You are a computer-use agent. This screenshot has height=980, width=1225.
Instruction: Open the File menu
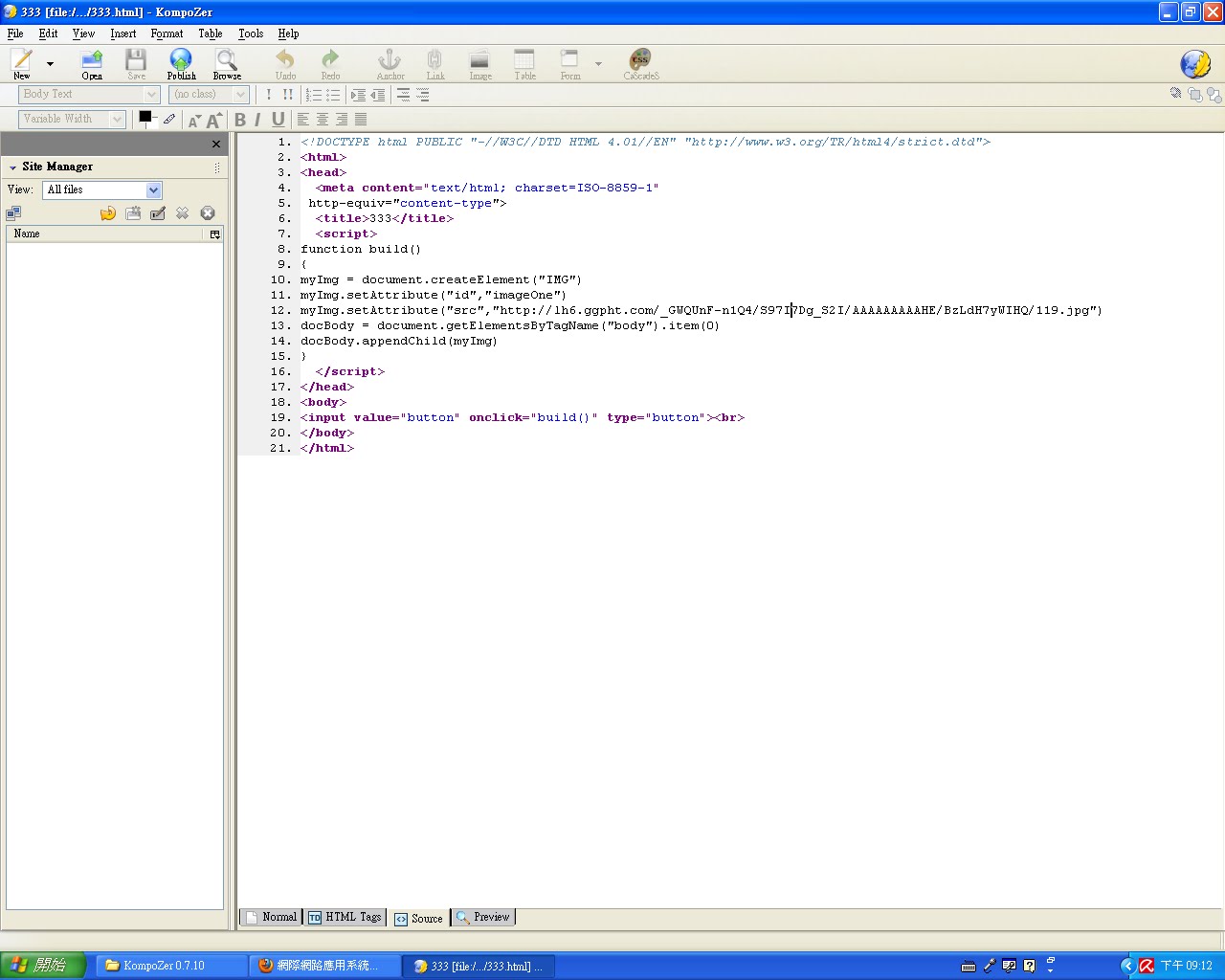click(15, 33)
